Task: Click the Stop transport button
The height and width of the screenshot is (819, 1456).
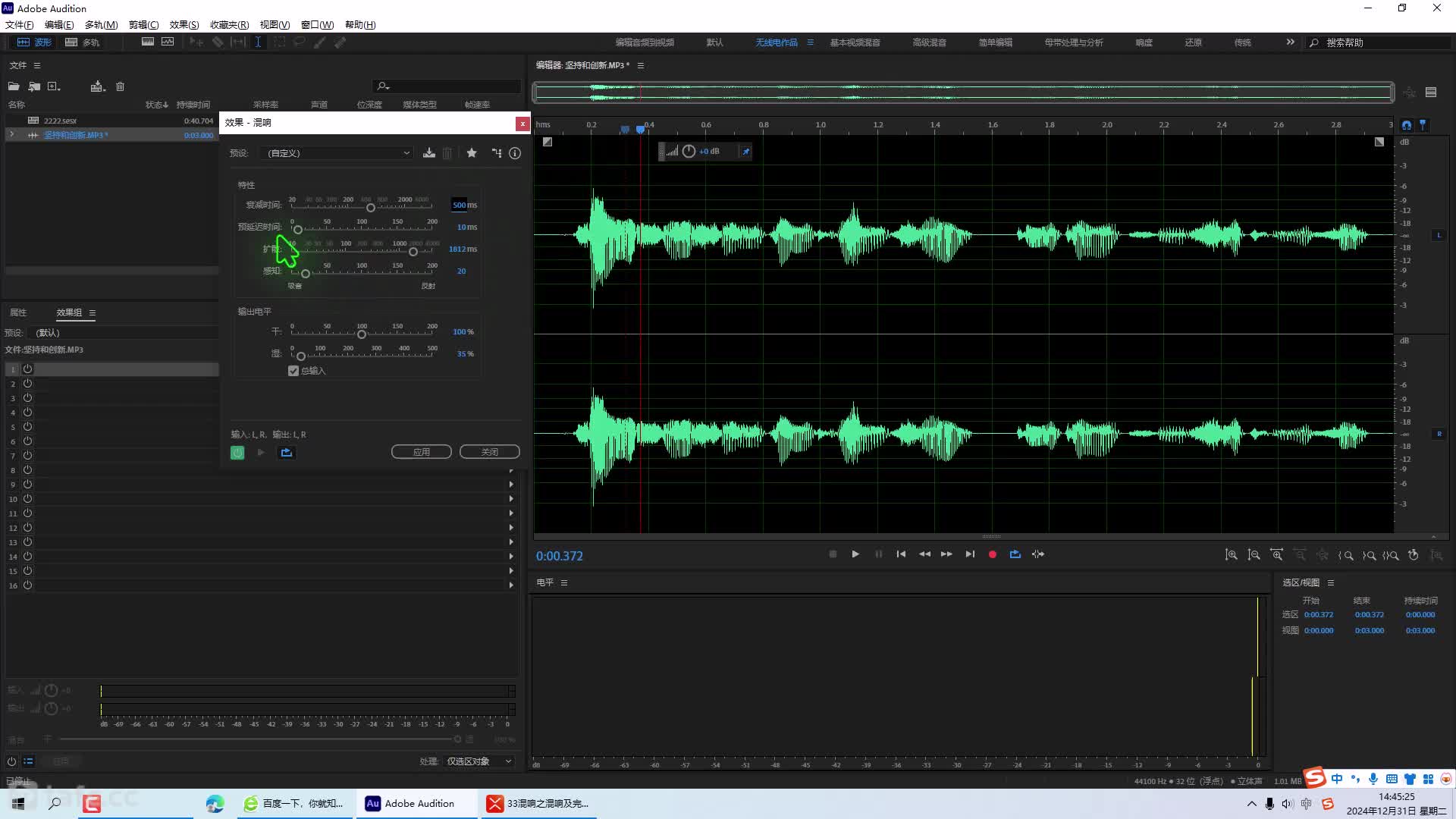Action: tap(833, 554)
